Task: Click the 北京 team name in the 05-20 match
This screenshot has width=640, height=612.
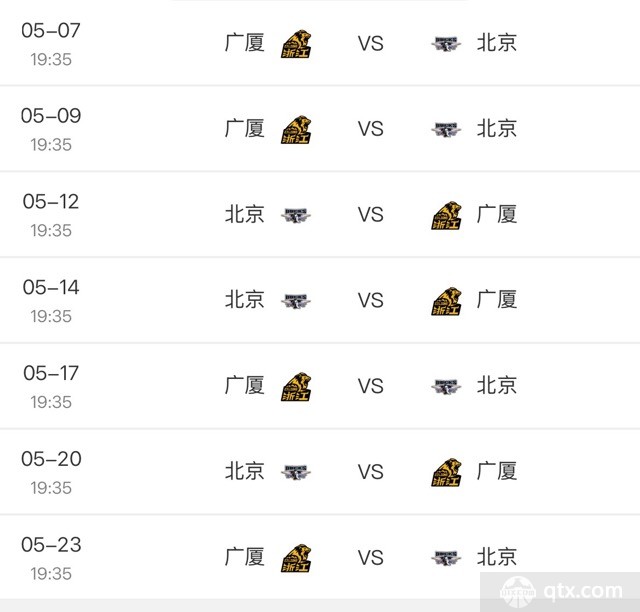Action: 244,471
